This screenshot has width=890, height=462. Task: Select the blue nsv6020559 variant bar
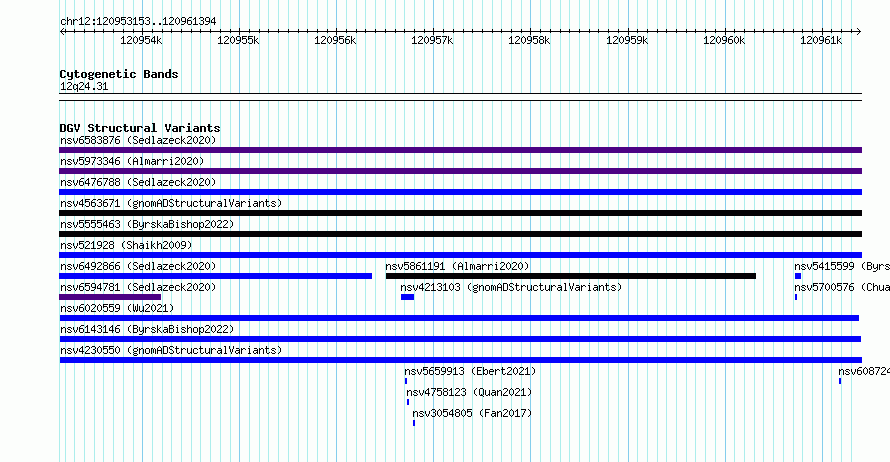pos(459,318)
